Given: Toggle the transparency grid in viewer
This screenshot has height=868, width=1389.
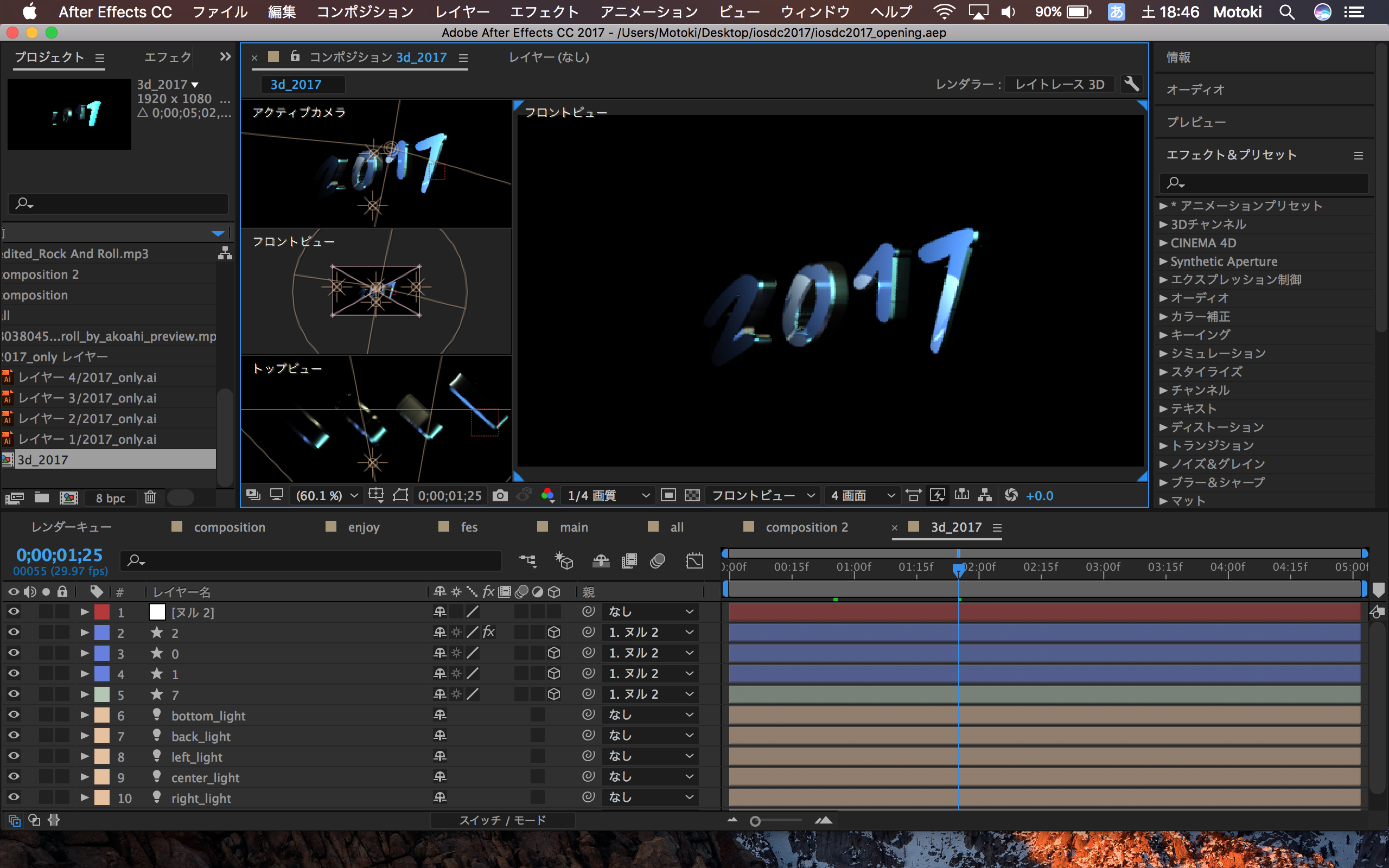Looking at the screenshot, I should click(x=692, y=495).
